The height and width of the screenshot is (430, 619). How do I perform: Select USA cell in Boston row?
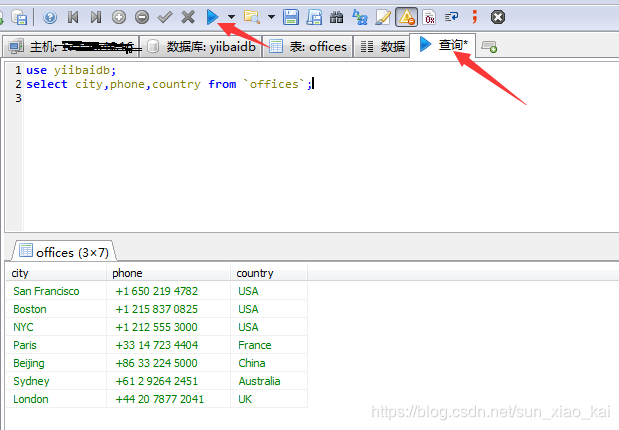click(269, 309)
